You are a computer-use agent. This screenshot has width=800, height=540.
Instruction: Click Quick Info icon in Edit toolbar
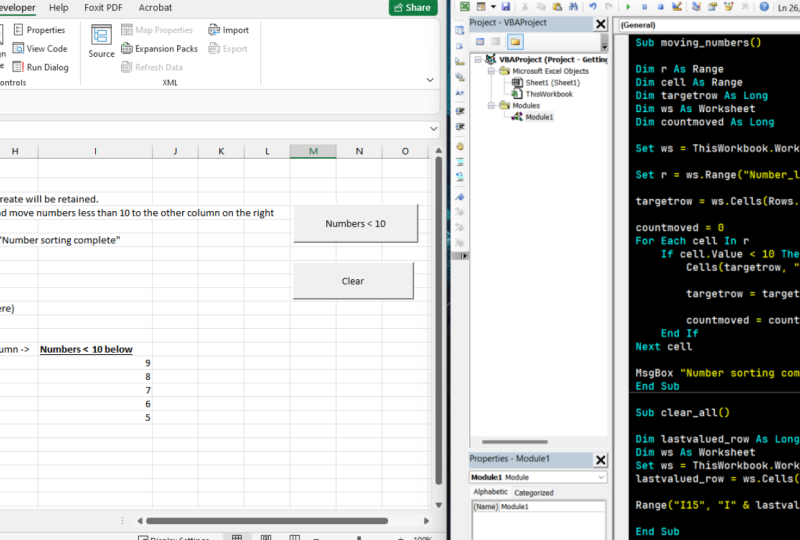tap(460, 62)
